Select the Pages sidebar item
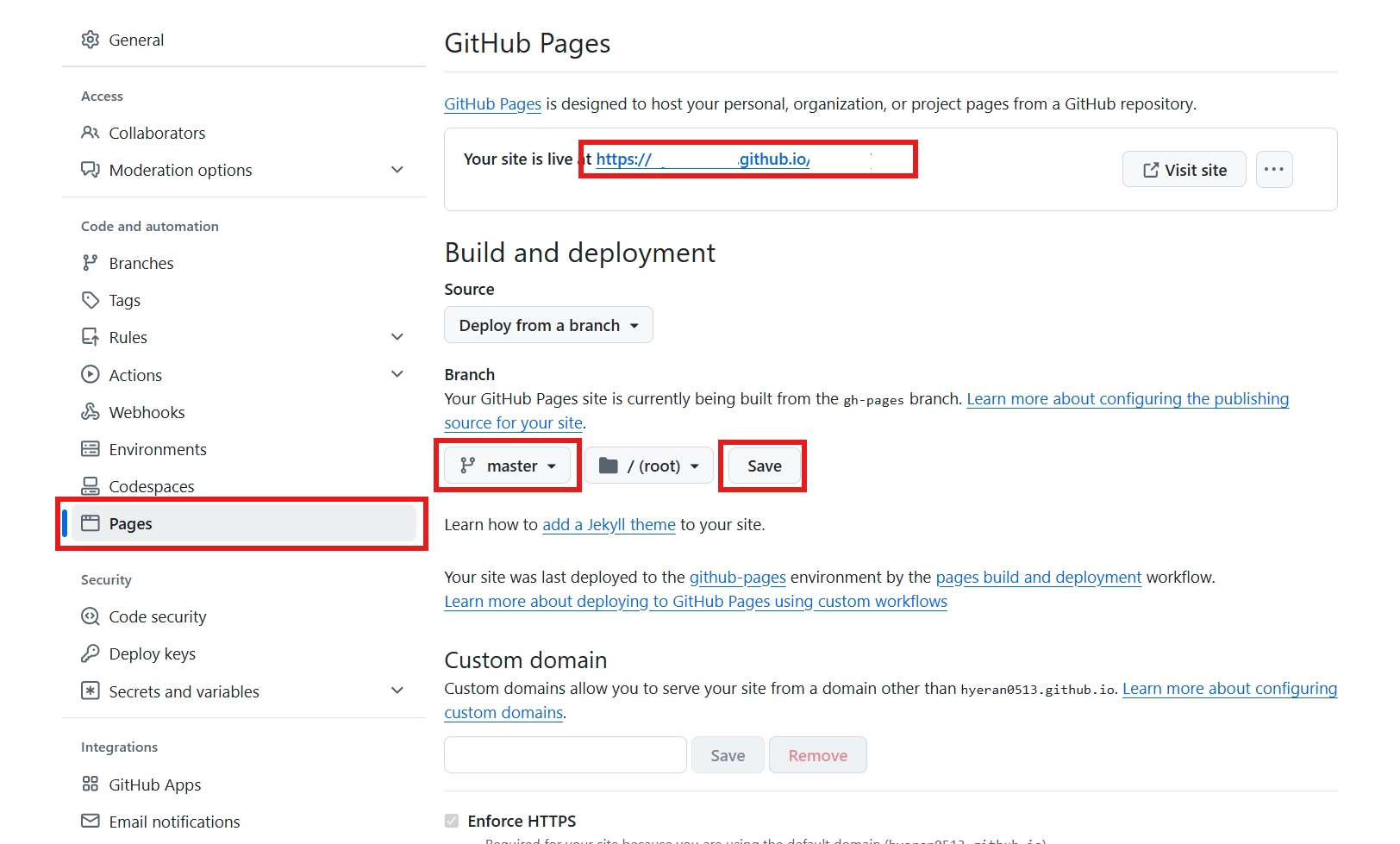Image resolution: width=1400 pixels, height=844 pixels. coord(244,523)
